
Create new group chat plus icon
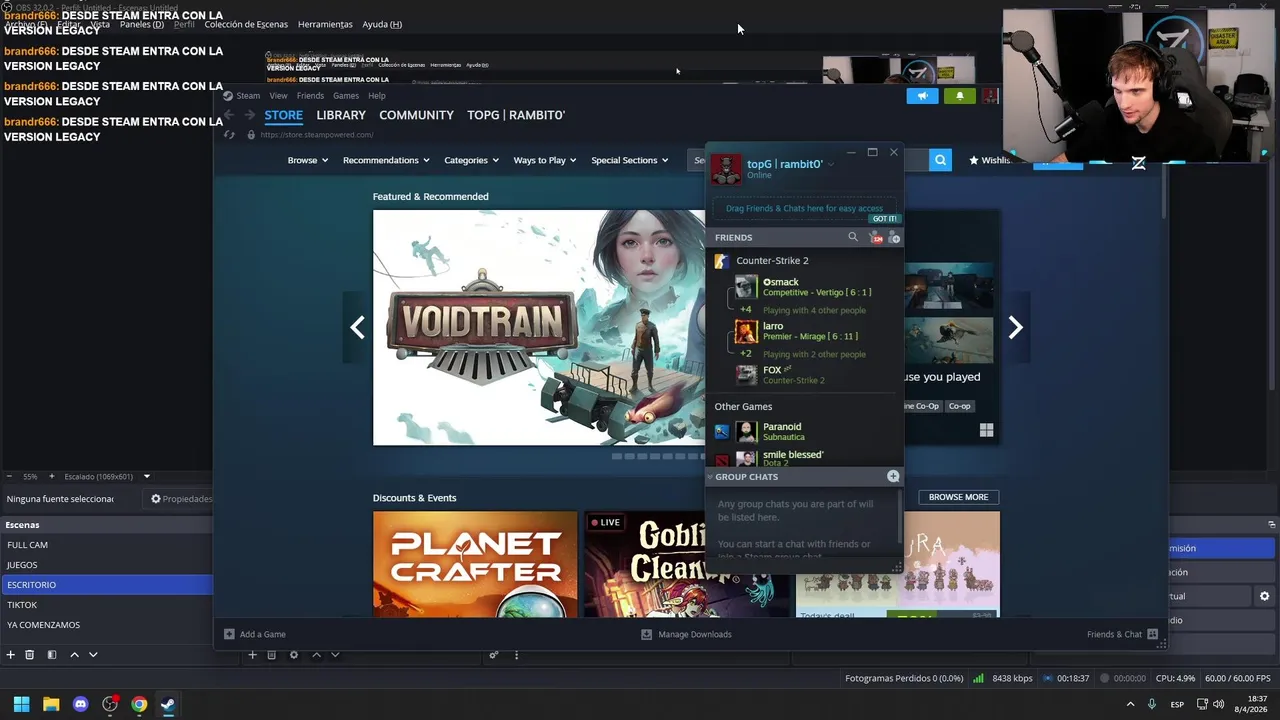pyautogui.click(x=893, y=476)
